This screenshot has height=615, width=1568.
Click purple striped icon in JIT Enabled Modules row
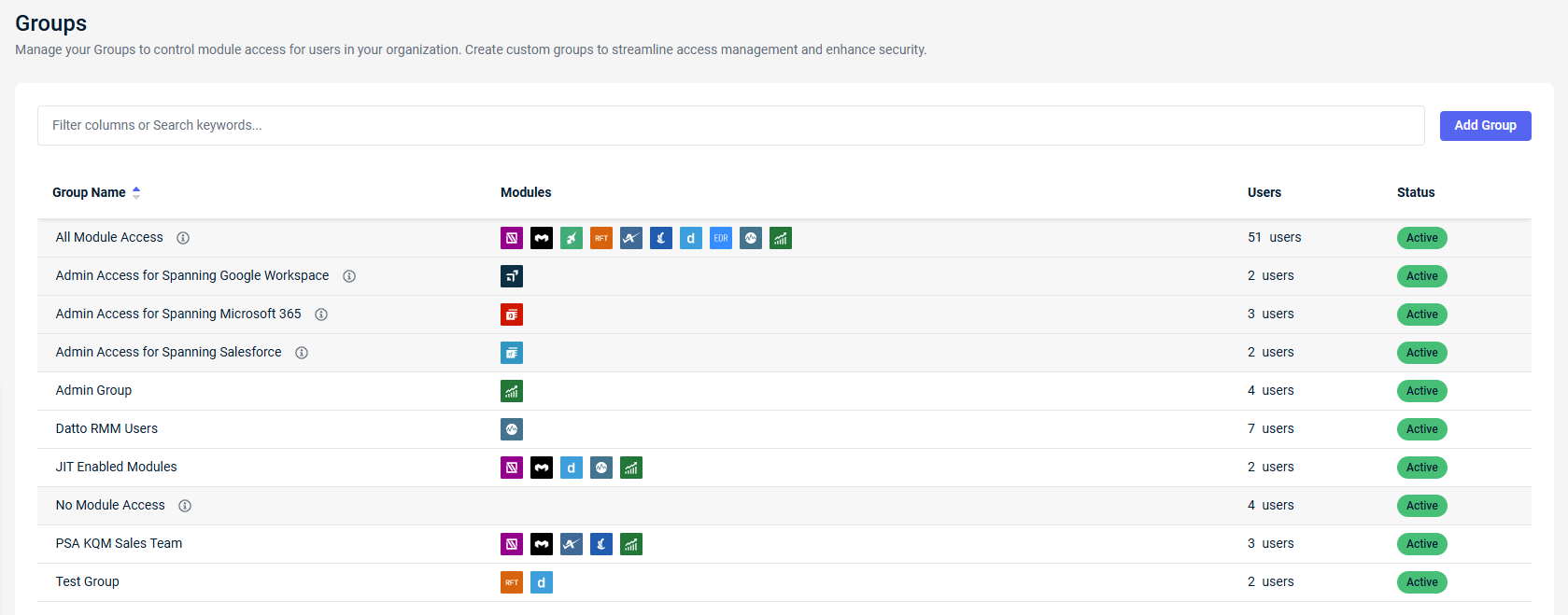tap(512, 468)
